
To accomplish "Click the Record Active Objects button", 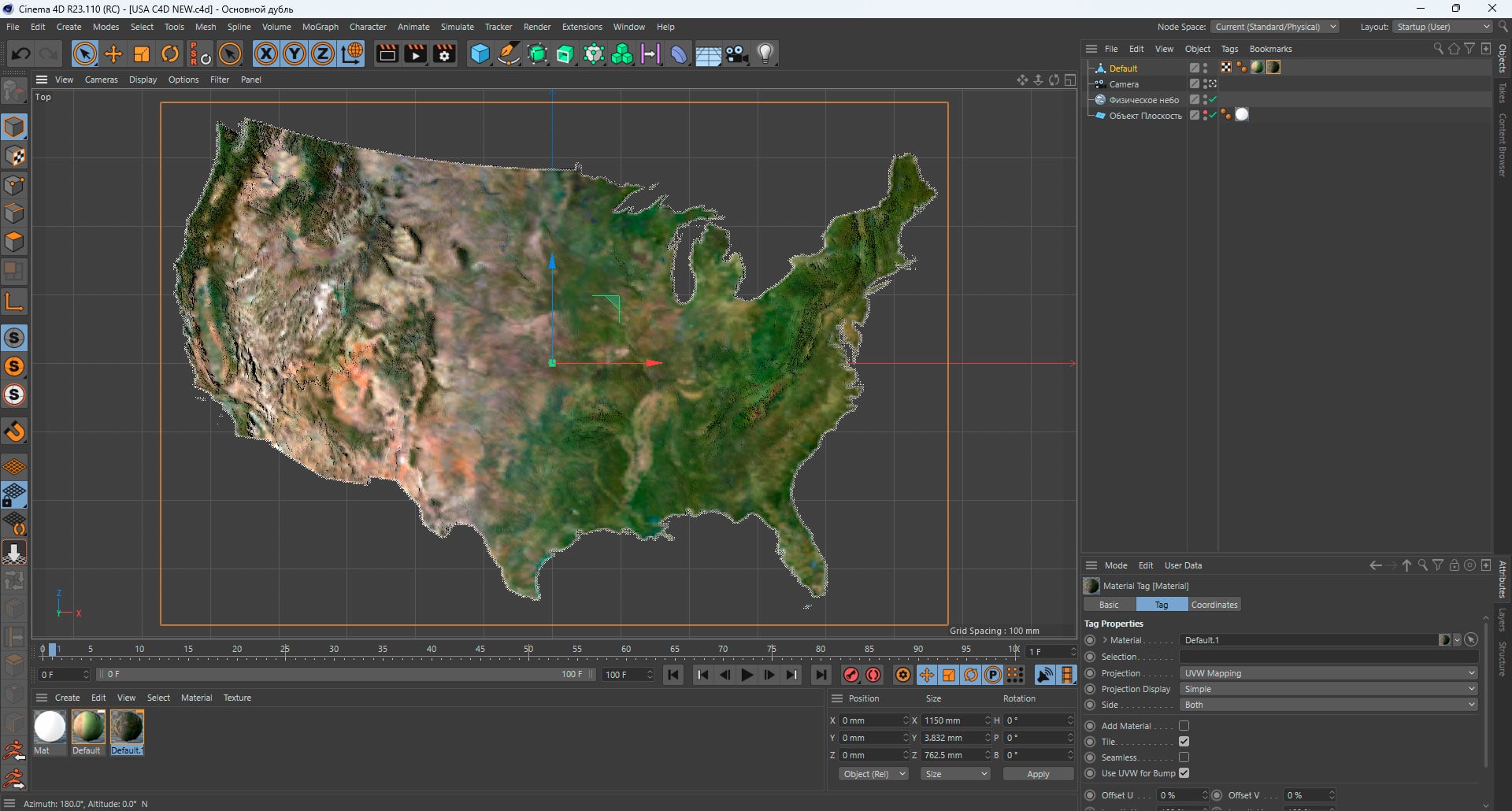I will tap(851, 675).
